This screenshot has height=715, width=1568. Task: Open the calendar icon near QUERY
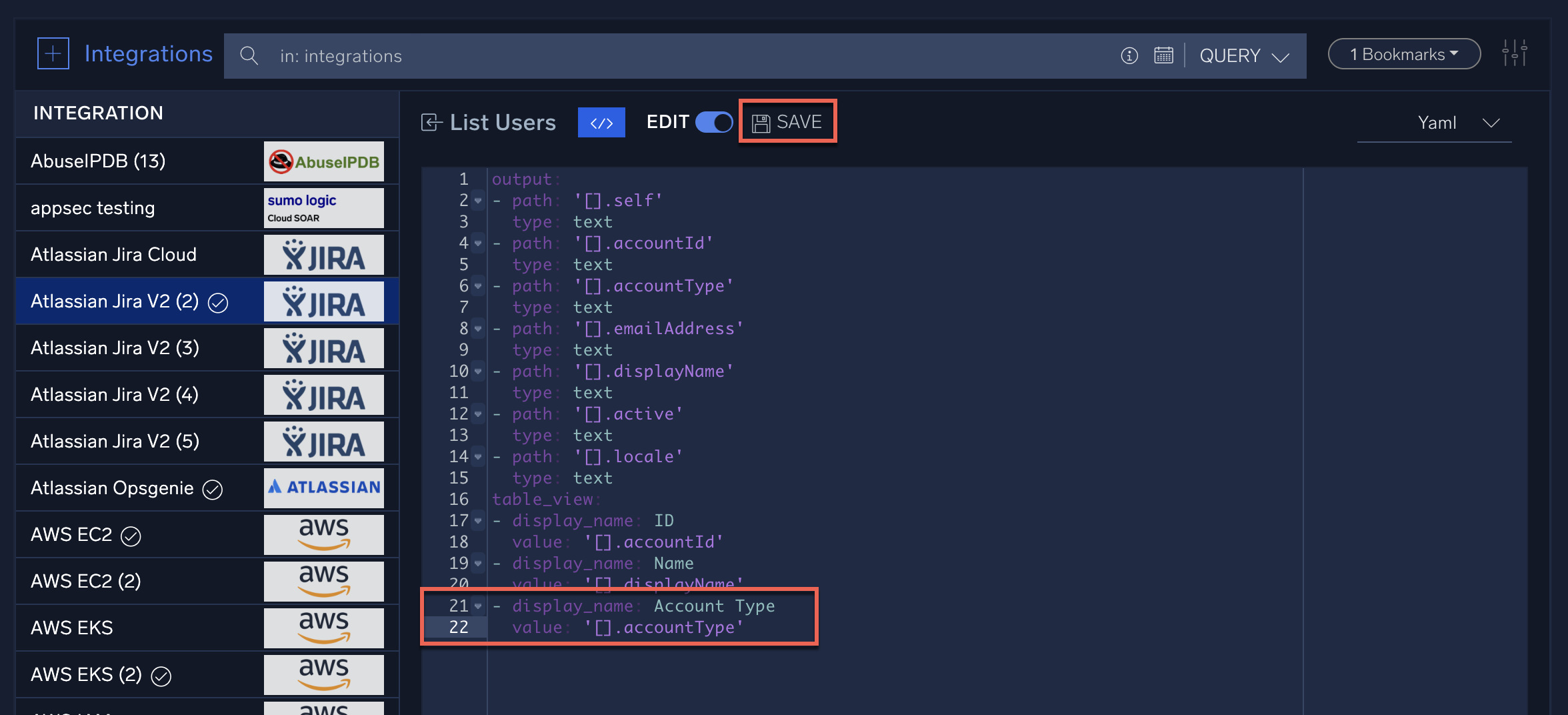point(1163,56)
